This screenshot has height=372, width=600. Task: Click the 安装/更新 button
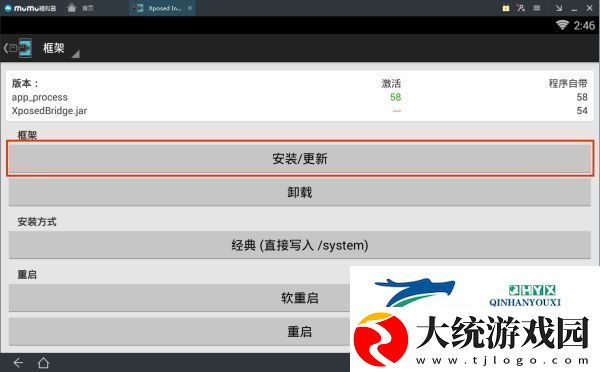[300, 158]
